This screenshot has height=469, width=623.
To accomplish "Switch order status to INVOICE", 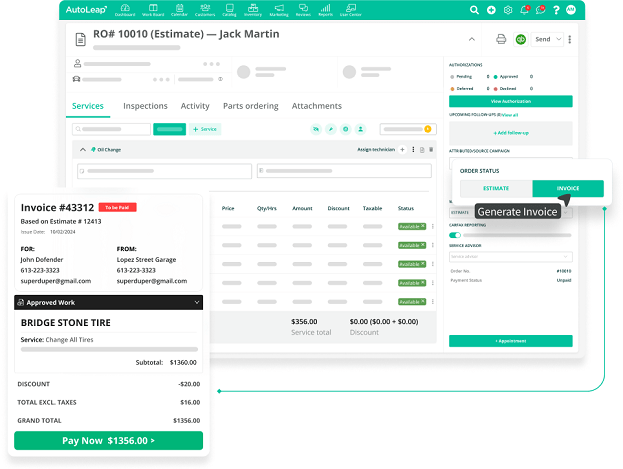I will pyautogui.click(x=567, y=188).
